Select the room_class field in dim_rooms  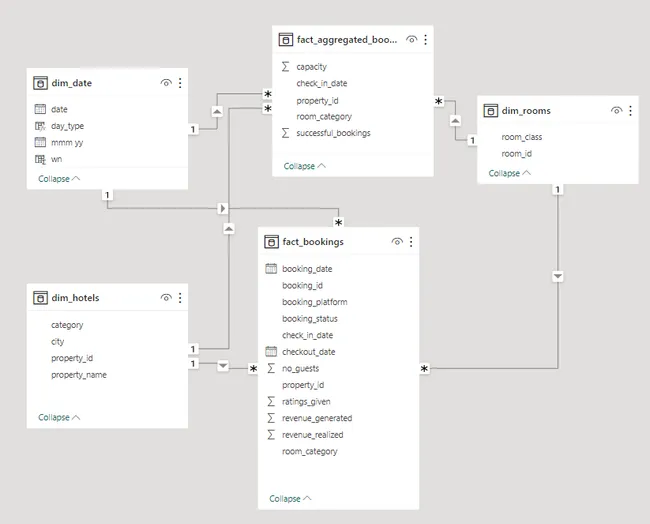click(521, 137)
